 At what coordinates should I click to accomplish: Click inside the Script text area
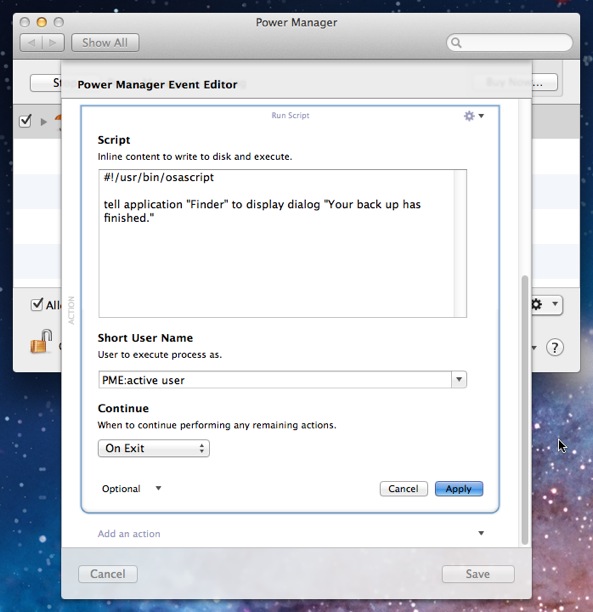276,243
